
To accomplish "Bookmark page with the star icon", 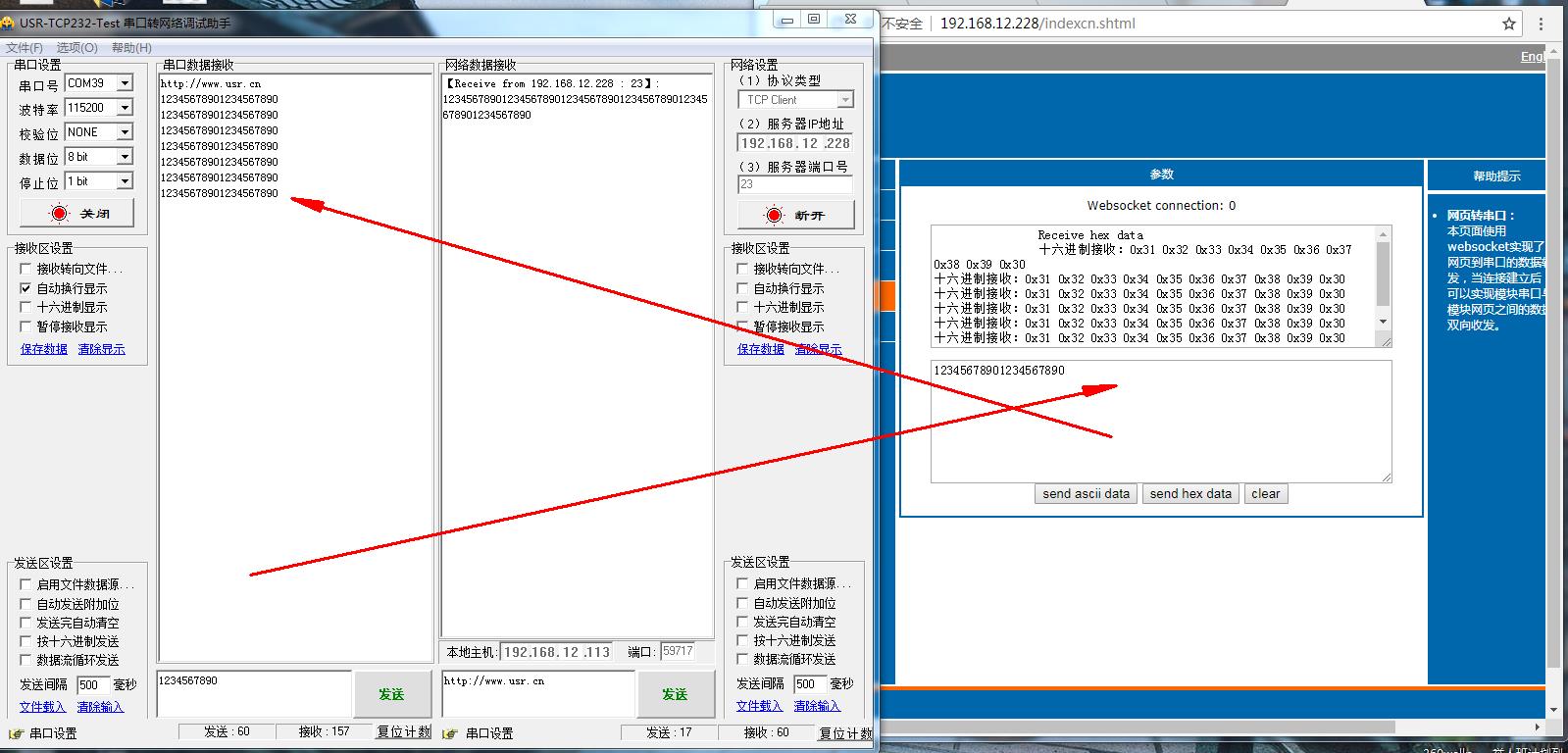I will 1509,24.
